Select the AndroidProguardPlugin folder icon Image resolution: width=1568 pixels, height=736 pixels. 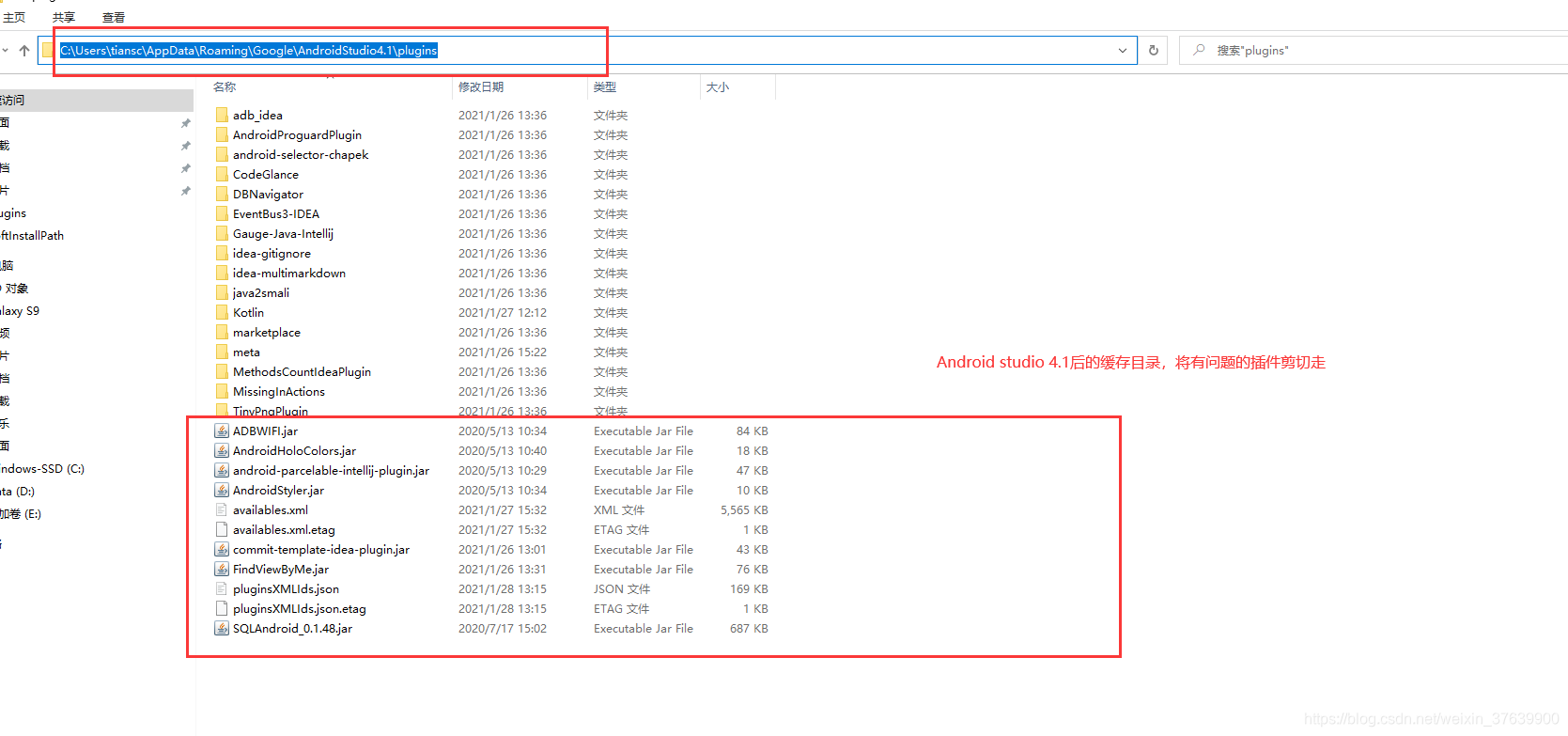(222, 134)
